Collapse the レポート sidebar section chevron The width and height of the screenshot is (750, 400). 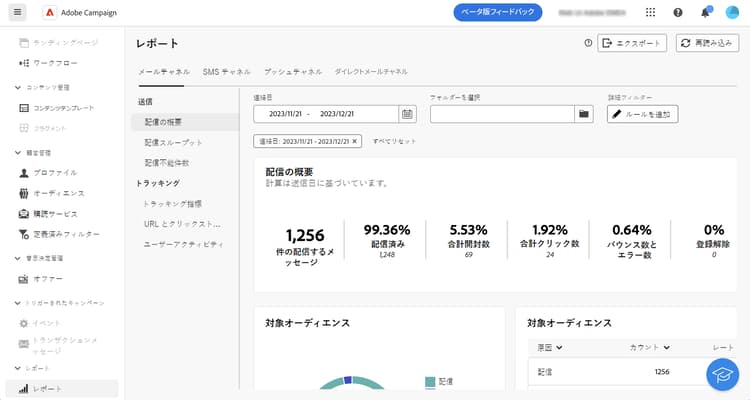pos(18,368)
